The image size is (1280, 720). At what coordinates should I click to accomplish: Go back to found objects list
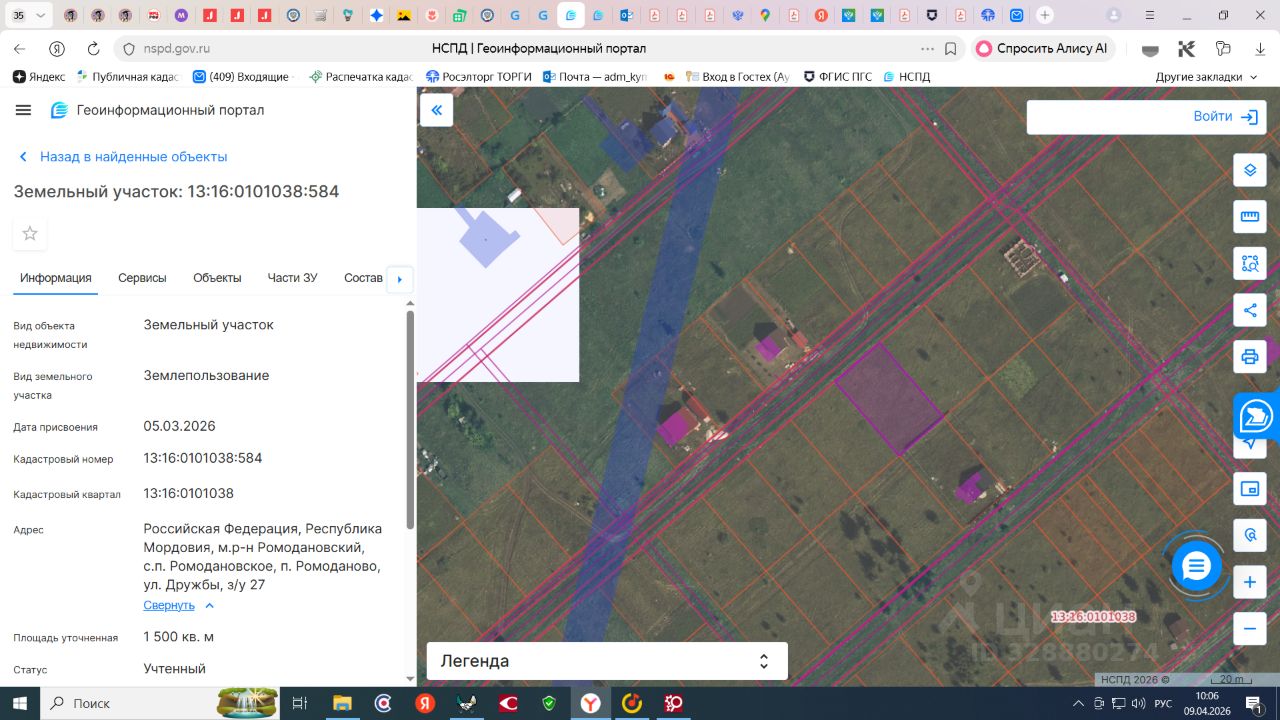coord(123,157)
